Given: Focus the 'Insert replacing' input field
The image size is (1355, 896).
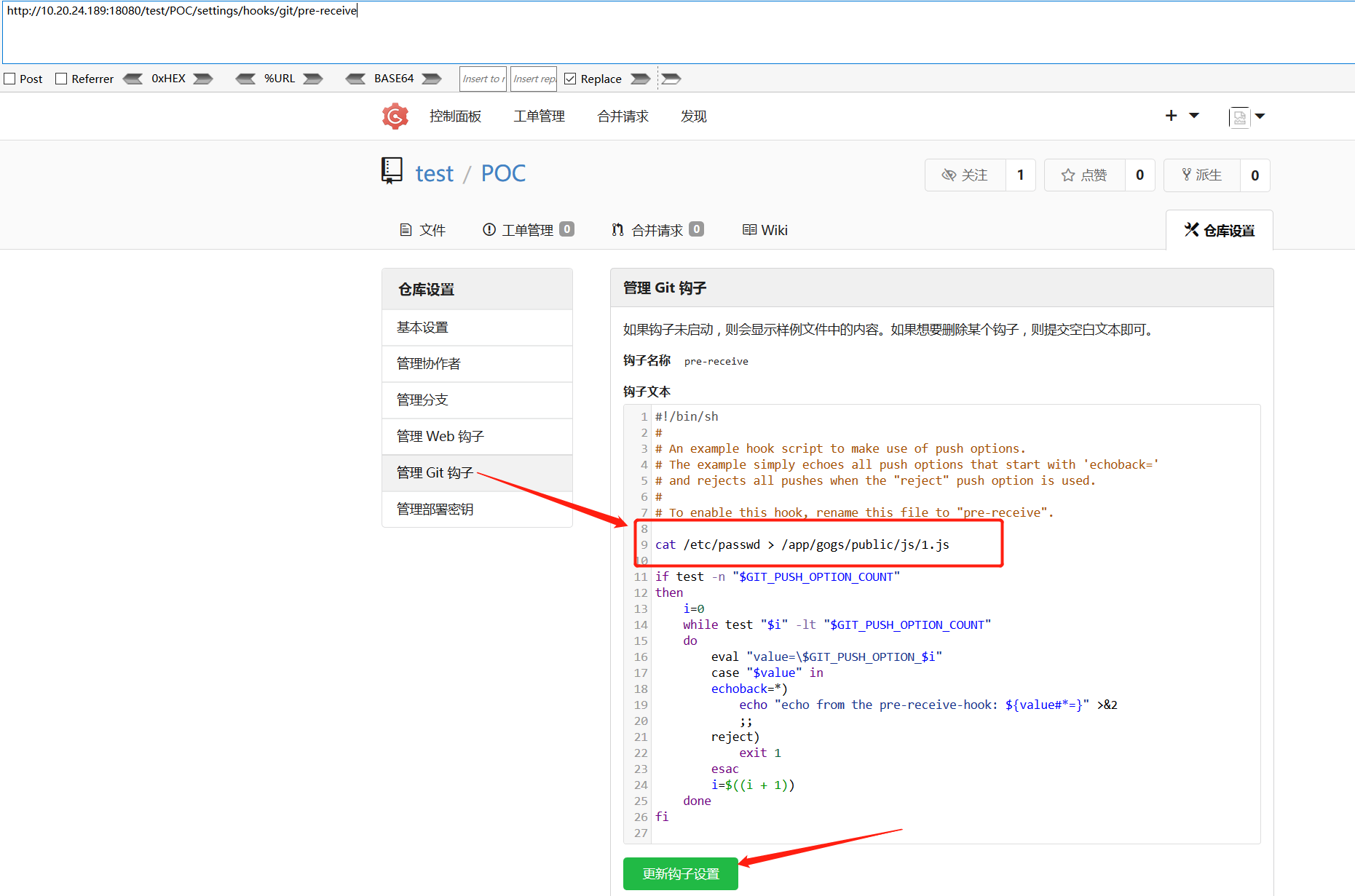Looking at the screenshot, I should point(534,79).
